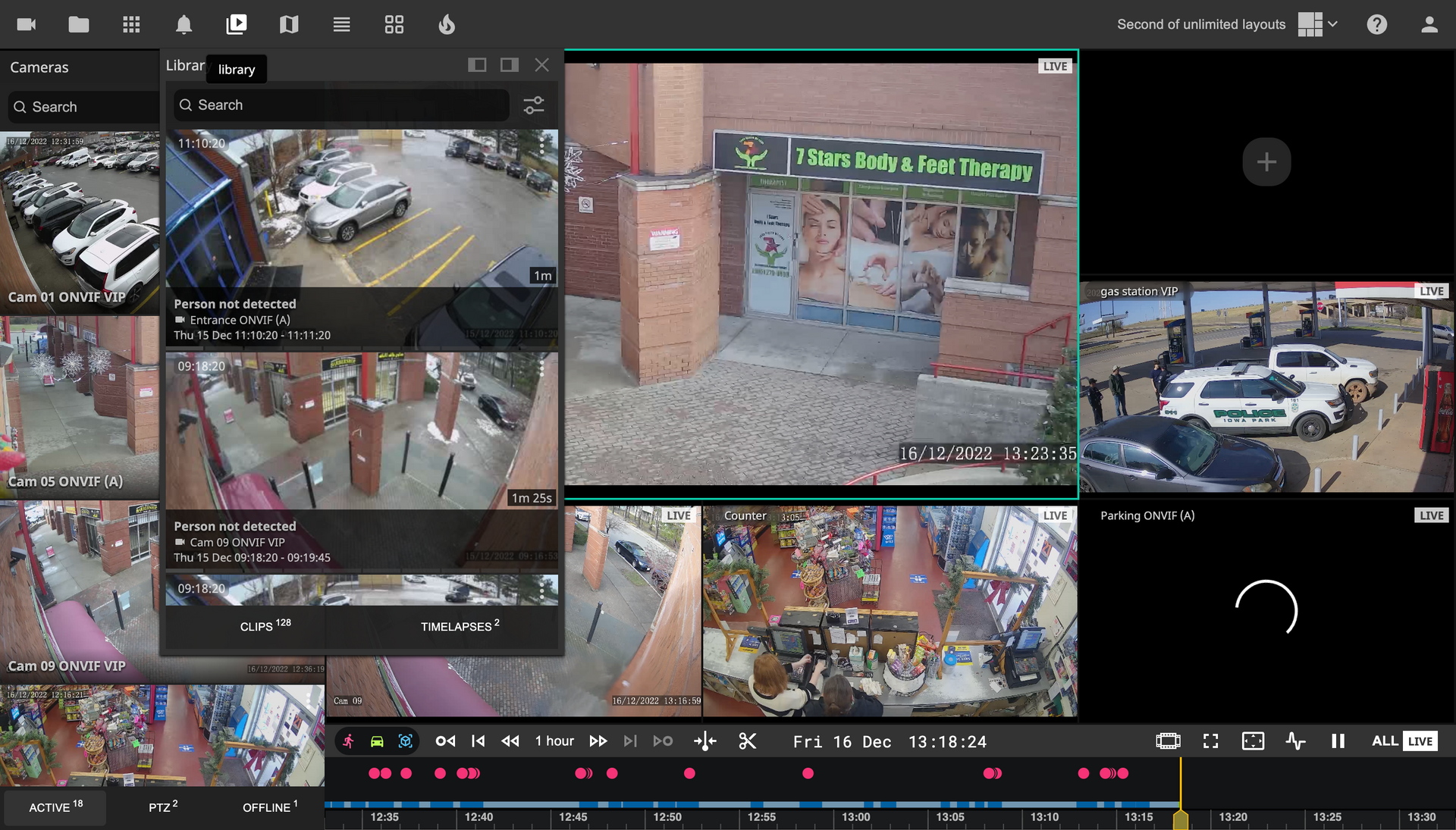Skip back to previous recording
Screen dimensions: 1456x830
pyautogui.click(x=478, y=741)
